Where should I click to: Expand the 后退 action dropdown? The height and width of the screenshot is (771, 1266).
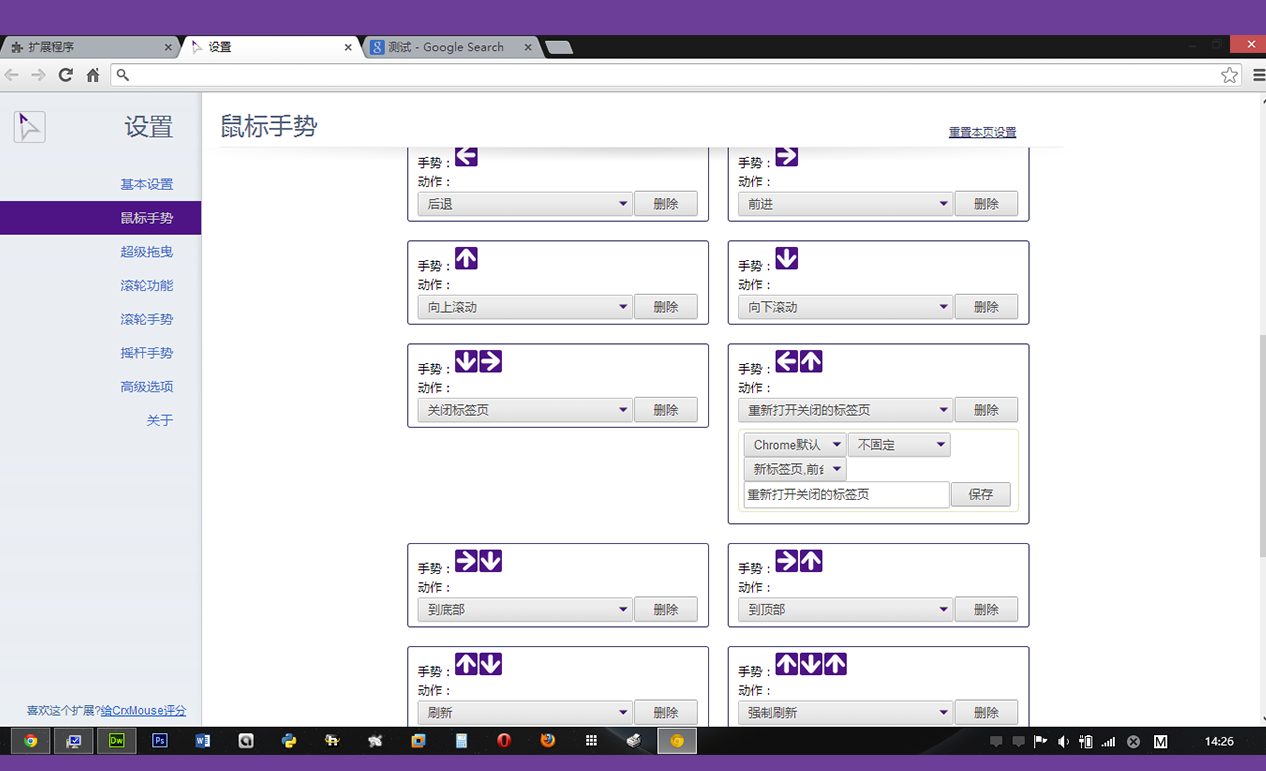coord(525,204)
